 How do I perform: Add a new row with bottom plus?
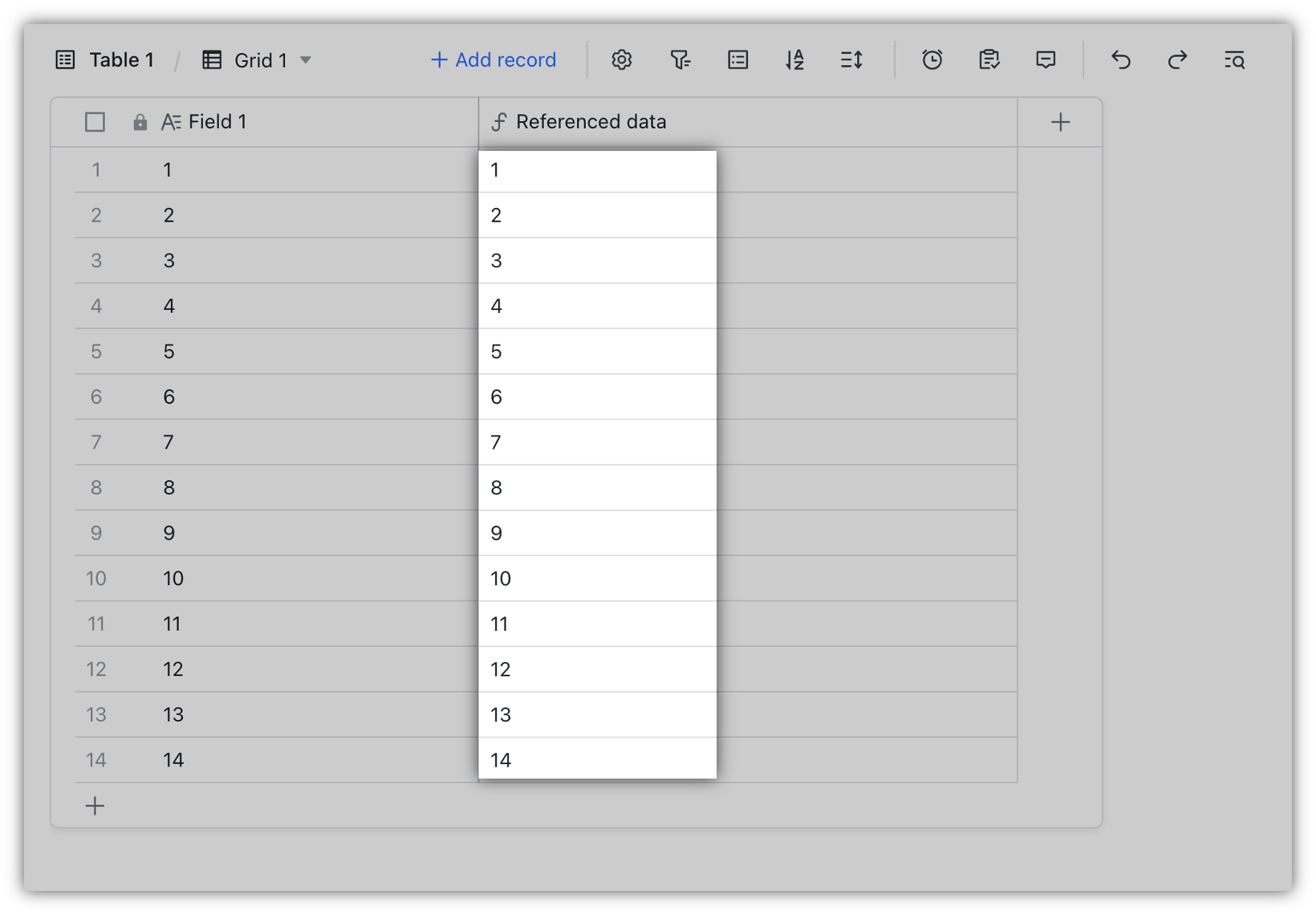(95, 806)
